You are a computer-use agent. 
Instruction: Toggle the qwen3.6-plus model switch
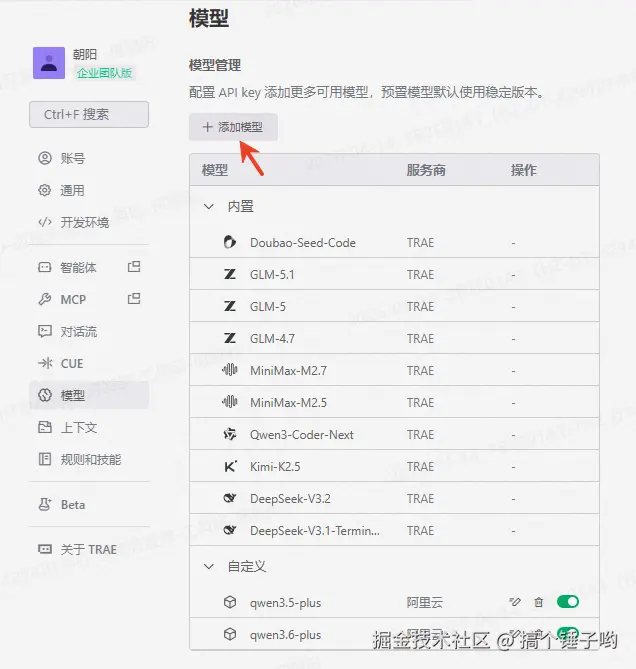coord(568,634)
